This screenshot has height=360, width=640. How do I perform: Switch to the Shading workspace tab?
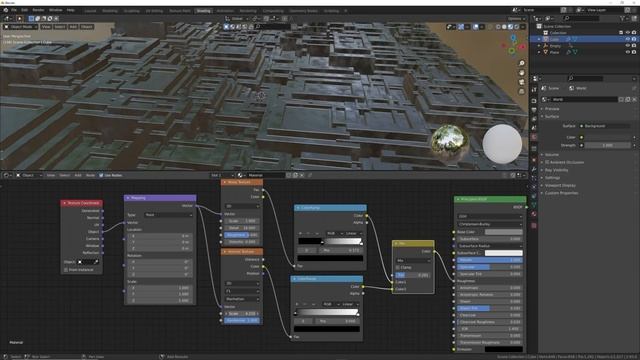[203, 11]
